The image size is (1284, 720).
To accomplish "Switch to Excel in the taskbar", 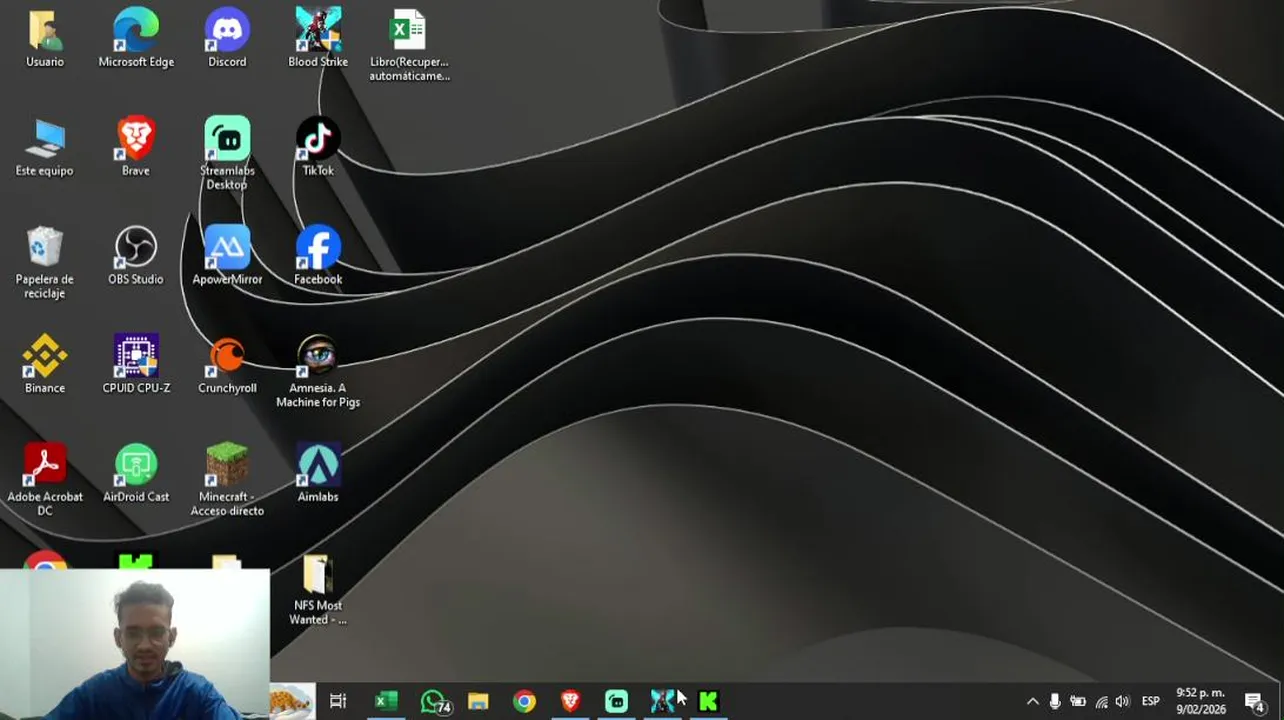I will pos(386,701).
